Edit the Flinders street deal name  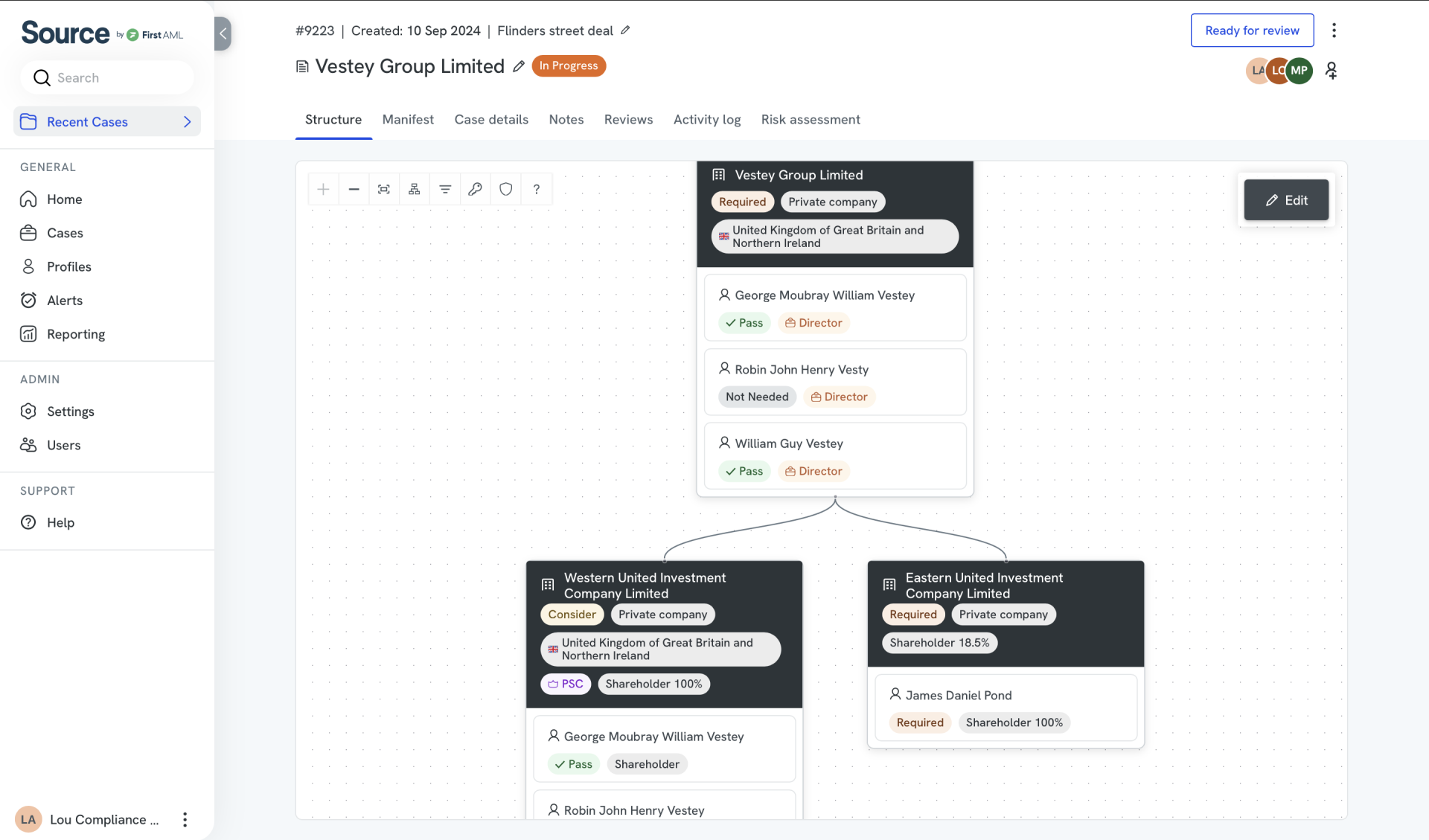pos(625,31)
